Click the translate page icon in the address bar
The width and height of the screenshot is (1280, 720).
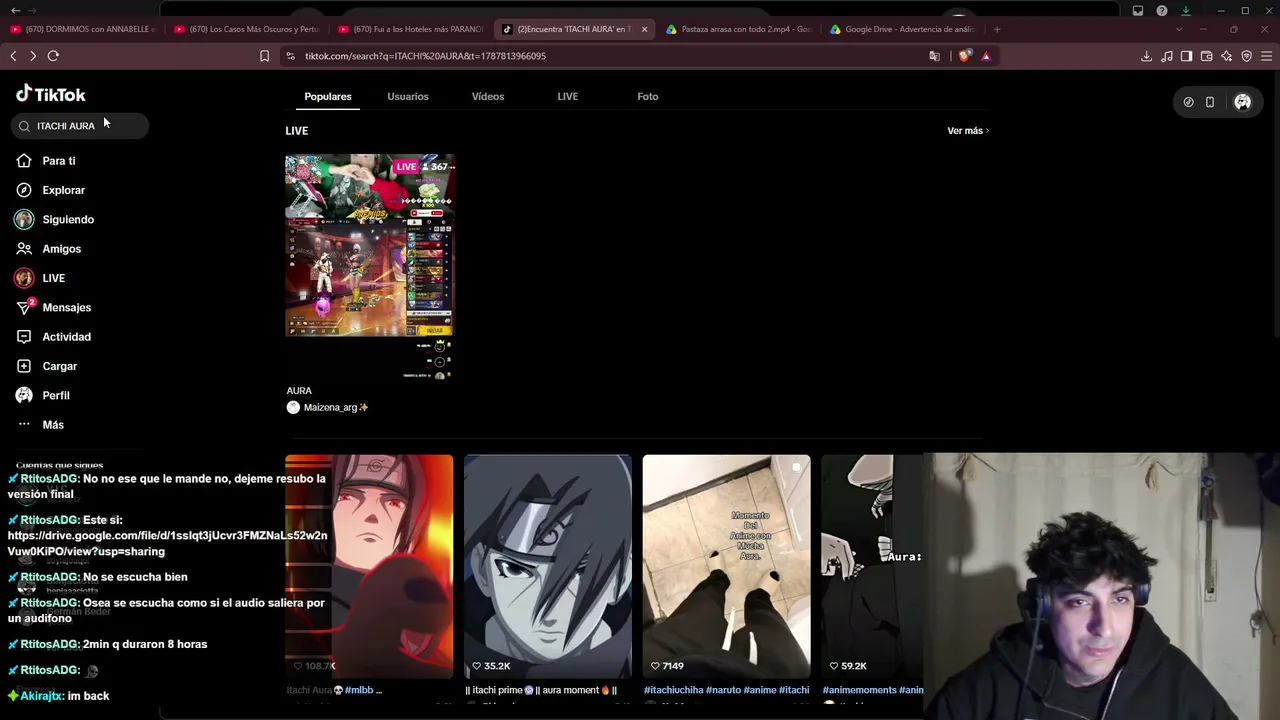[935, 56]
